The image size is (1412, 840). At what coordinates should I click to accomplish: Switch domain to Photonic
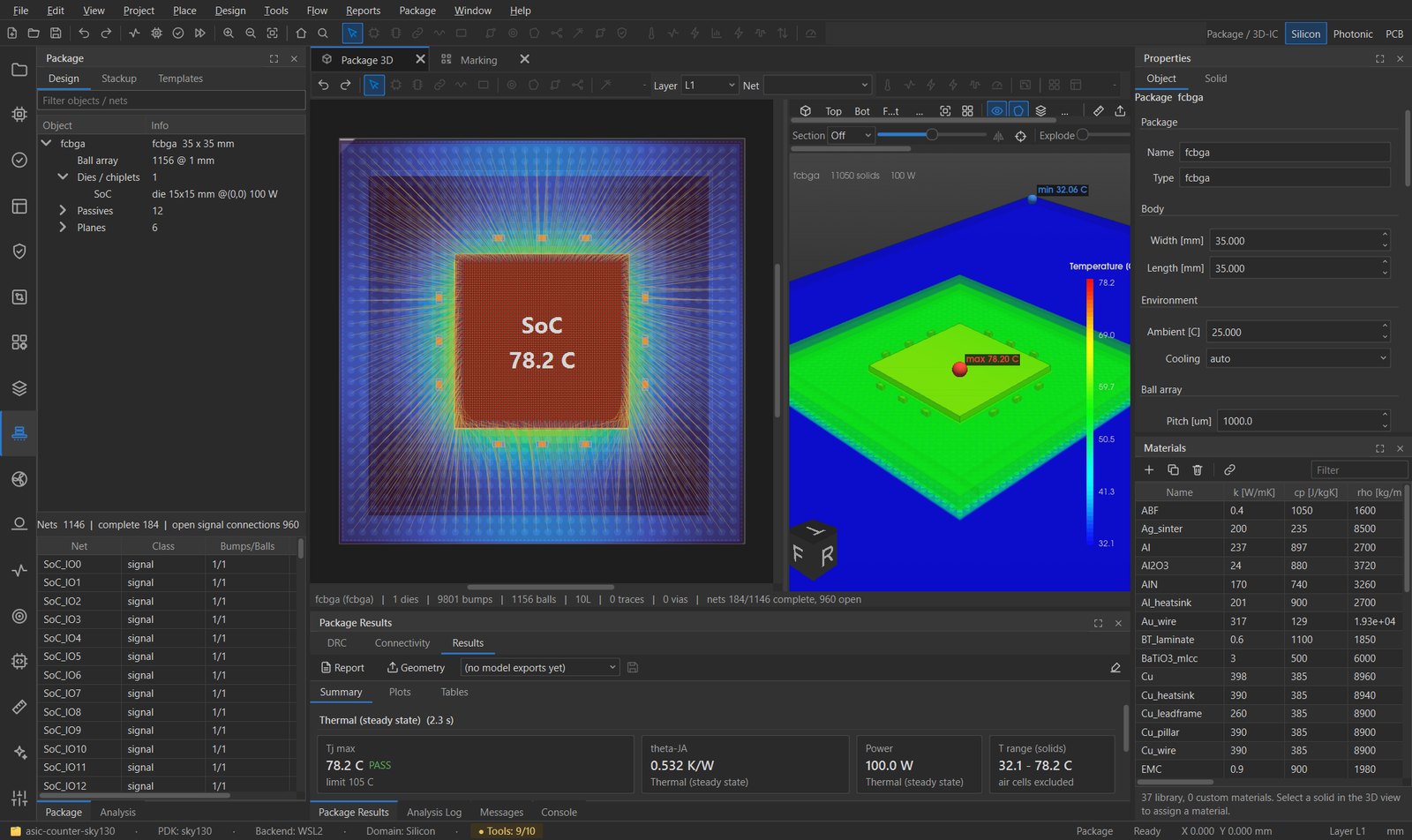tap(1352, 34)
